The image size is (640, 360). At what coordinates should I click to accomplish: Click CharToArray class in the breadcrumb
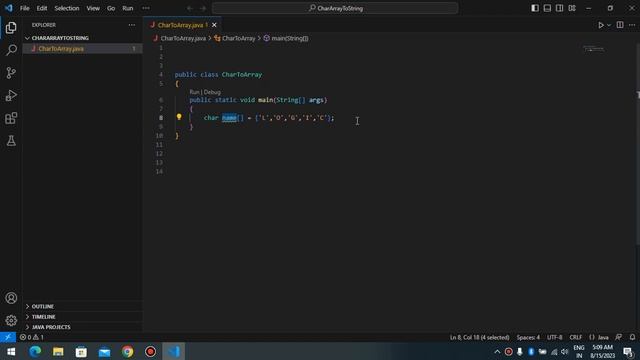pyautogui.click(x=238, y=38)
